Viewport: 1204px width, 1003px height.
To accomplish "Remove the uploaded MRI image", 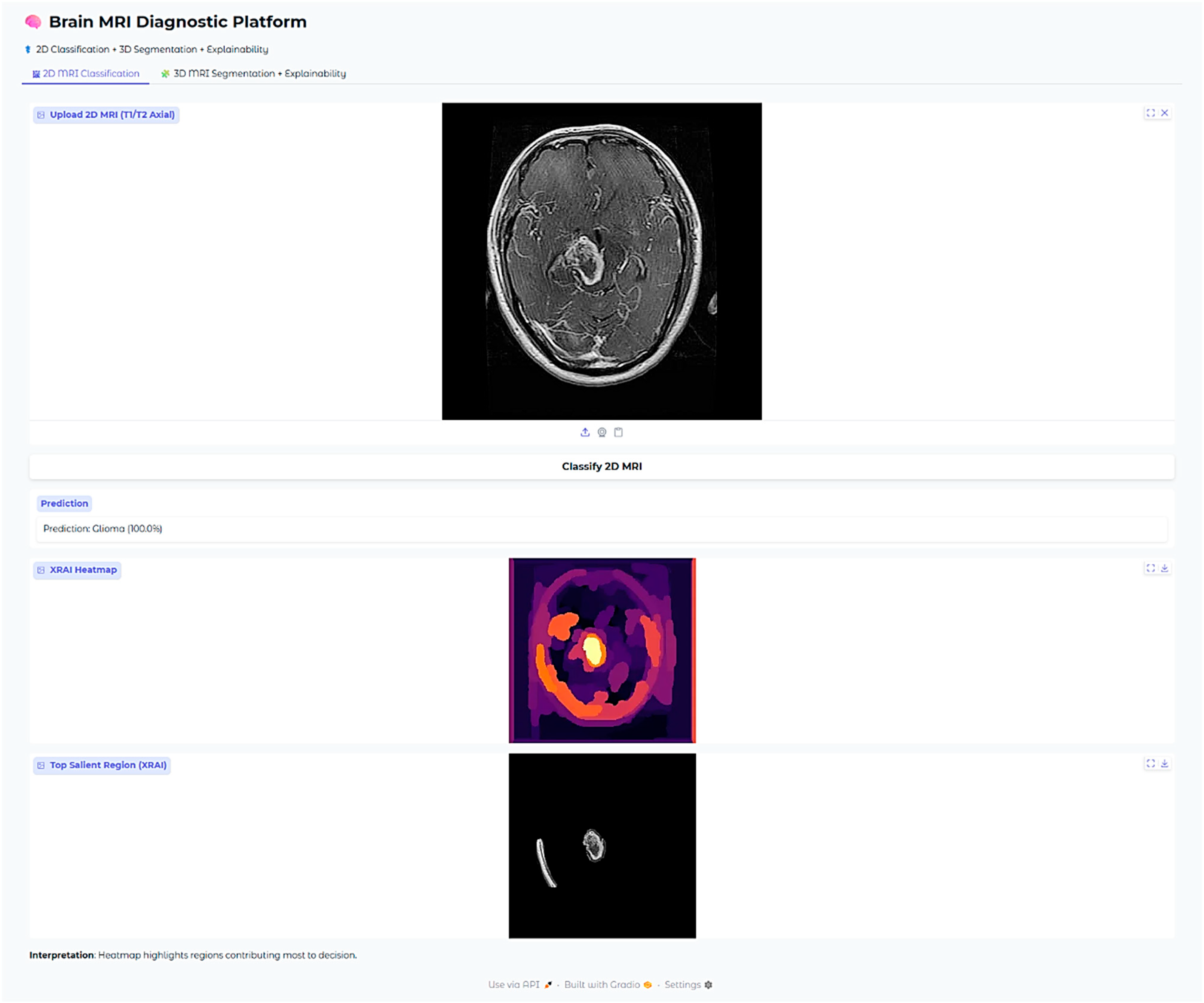I will (x=1165, y=113).
